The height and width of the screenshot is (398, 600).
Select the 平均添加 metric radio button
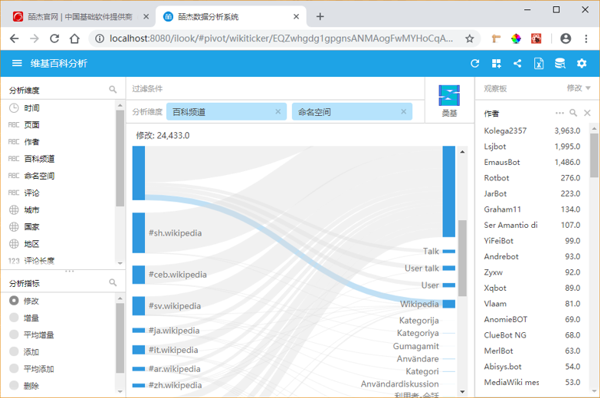(x=14, y=368)
